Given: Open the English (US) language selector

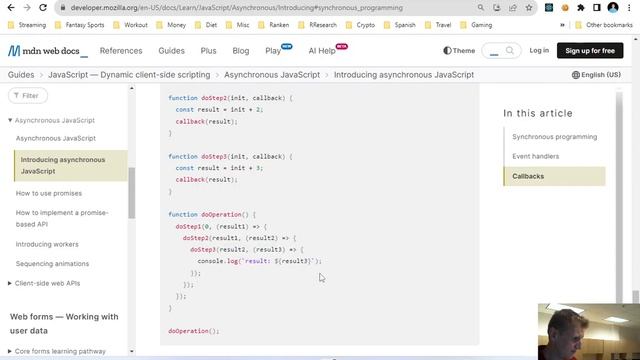Looking at the screenshot, I should pos(596,75).
